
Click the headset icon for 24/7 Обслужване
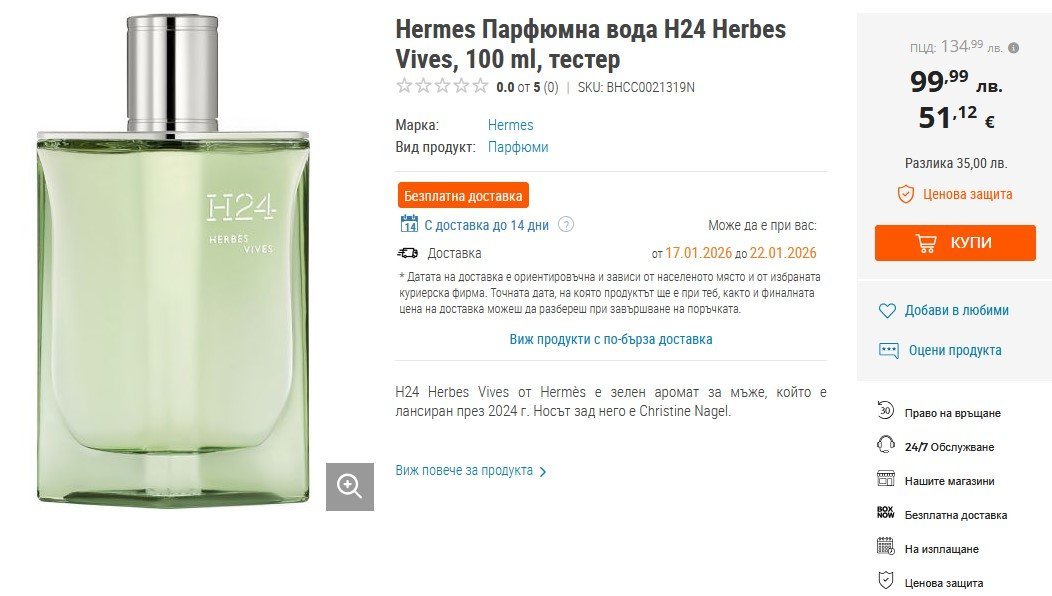point(886,445)
